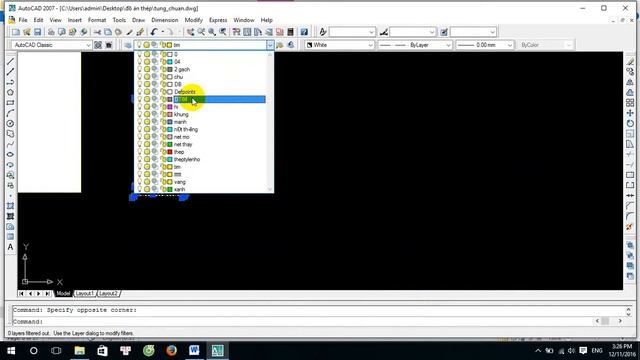Click the Model tab button
640x360 pixels.
pos(63,293)
